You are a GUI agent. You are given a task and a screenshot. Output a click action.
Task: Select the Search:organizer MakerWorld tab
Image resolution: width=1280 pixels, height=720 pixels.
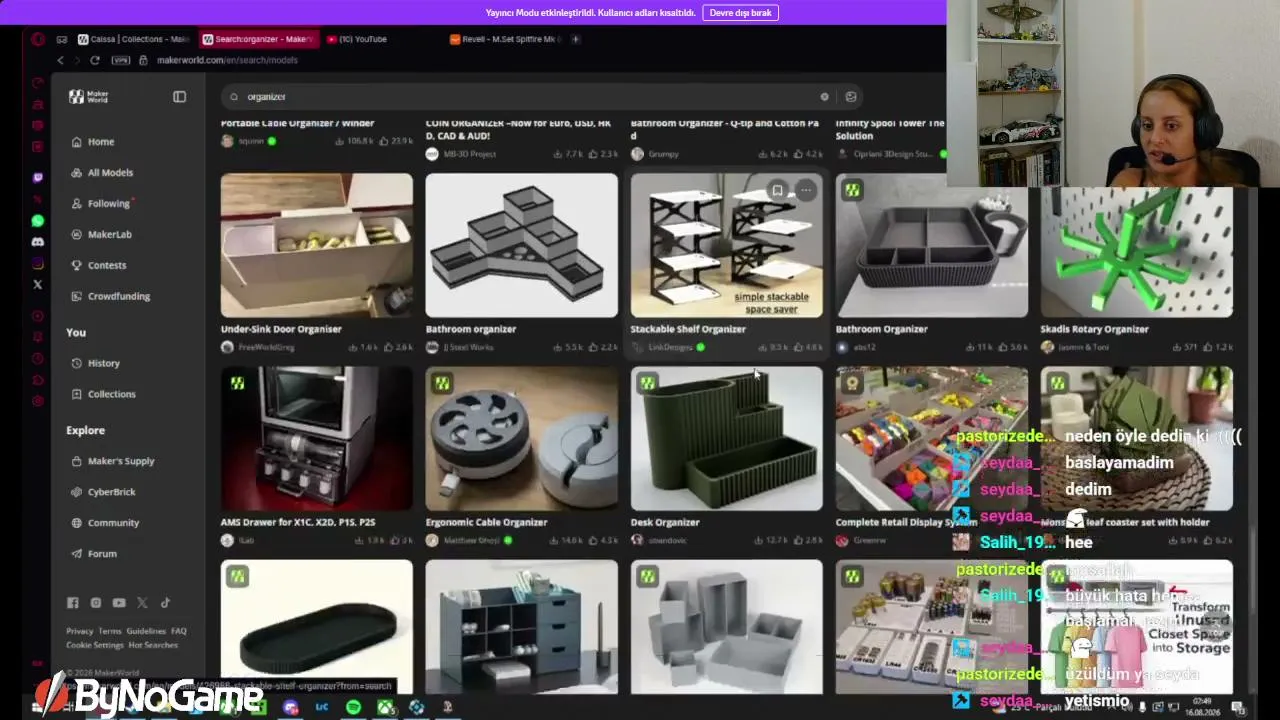coord(258,39)
